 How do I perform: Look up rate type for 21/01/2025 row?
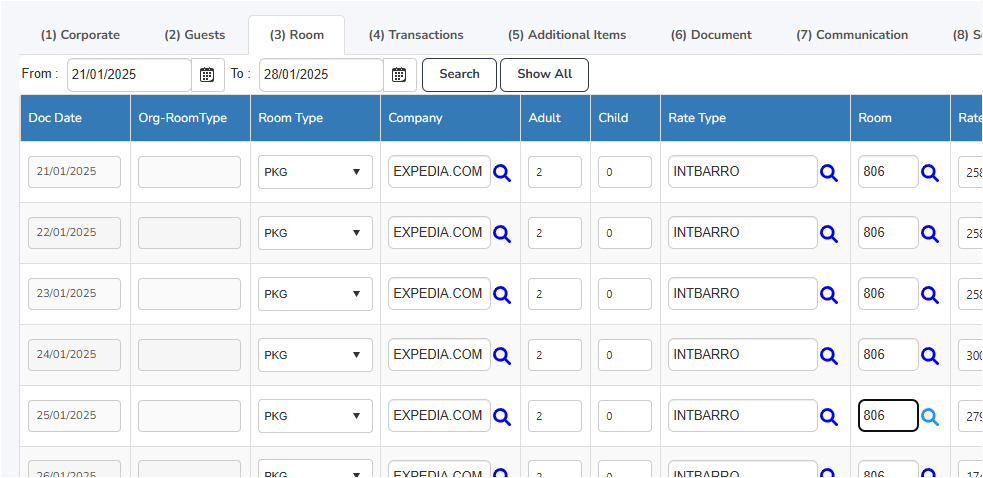click(x=829, y=173)
